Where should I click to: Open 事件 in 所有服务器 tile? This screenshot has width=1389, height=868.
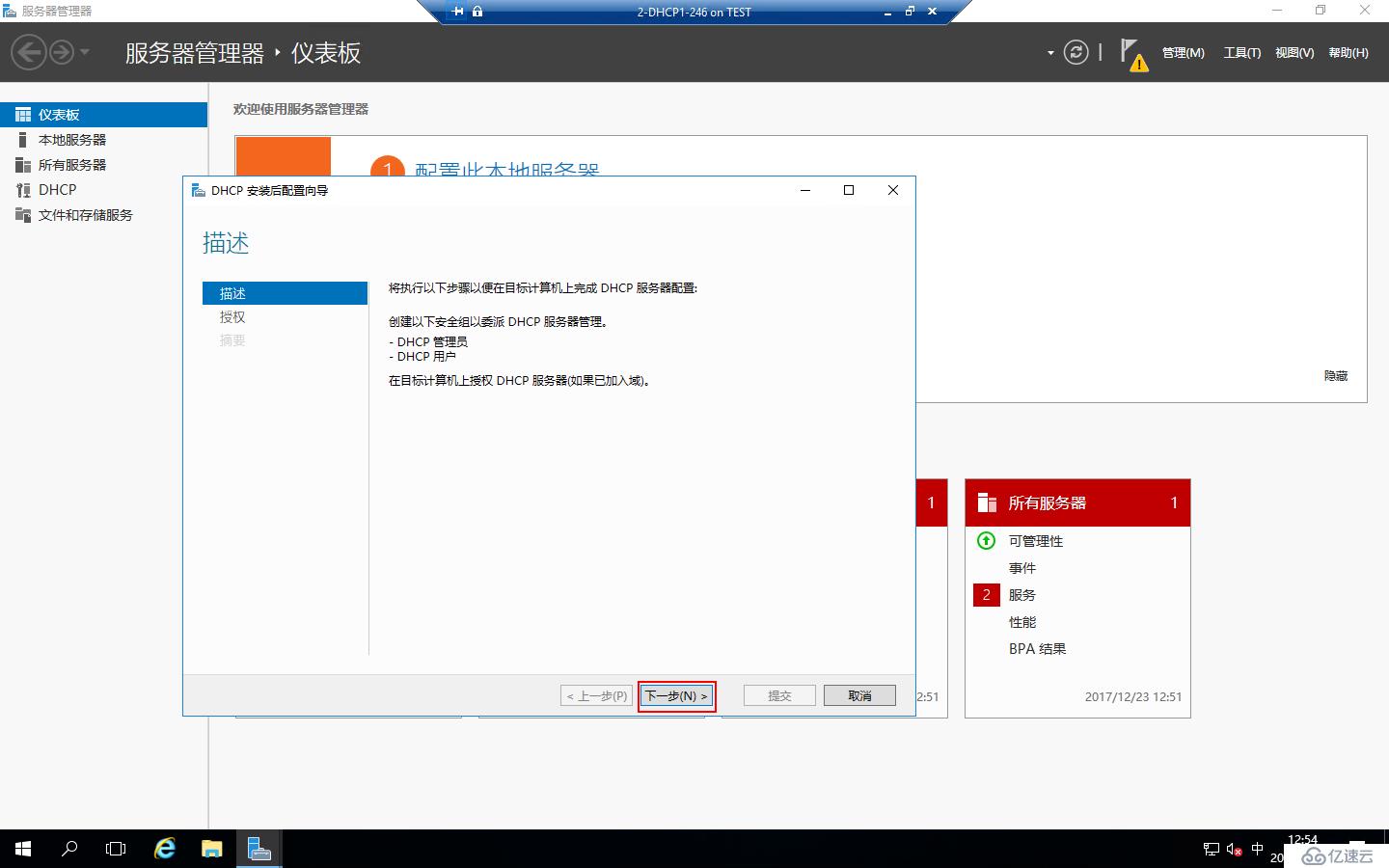(1022, 568)
